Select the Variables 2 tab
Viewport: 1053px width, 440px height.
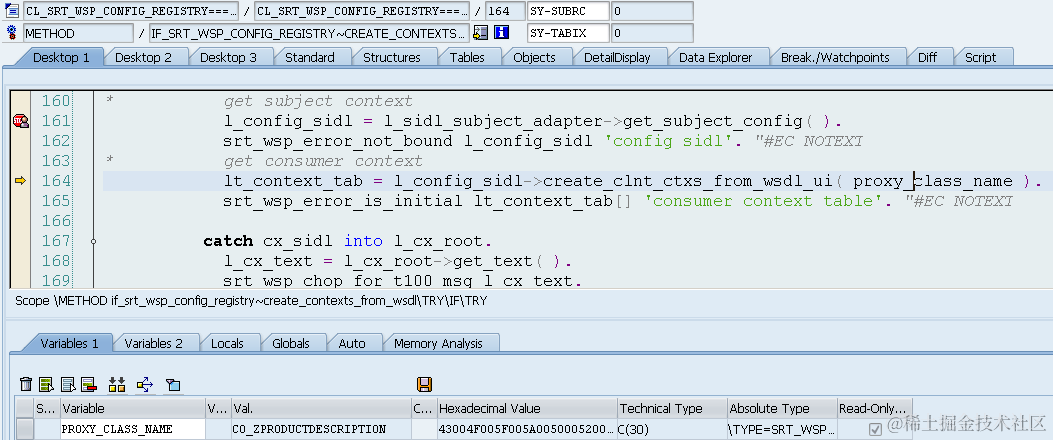[153, 343]
